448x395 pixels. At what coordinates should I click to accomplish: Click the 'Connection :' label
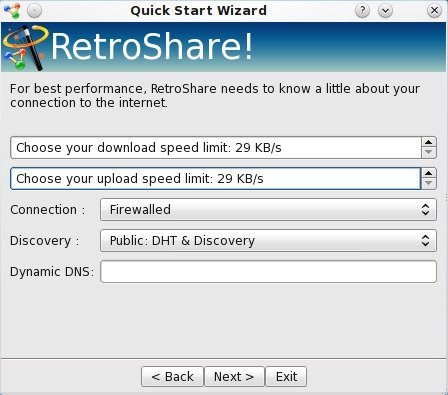[48, 210]
